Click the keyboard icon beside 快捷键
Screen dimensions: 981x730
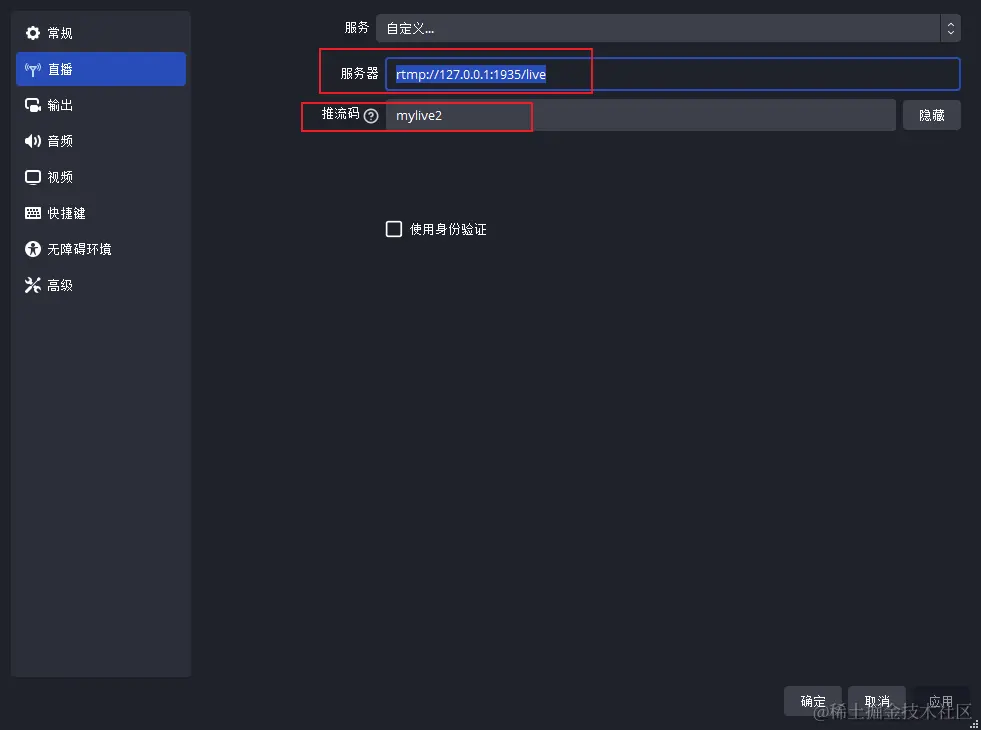click(x=33, y=213)
